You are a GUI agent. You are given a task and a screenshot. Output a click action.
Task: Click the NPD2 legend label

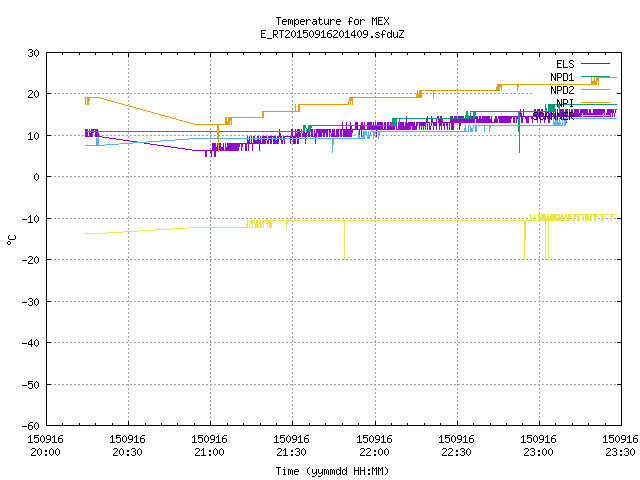click(x=562, y=90)
